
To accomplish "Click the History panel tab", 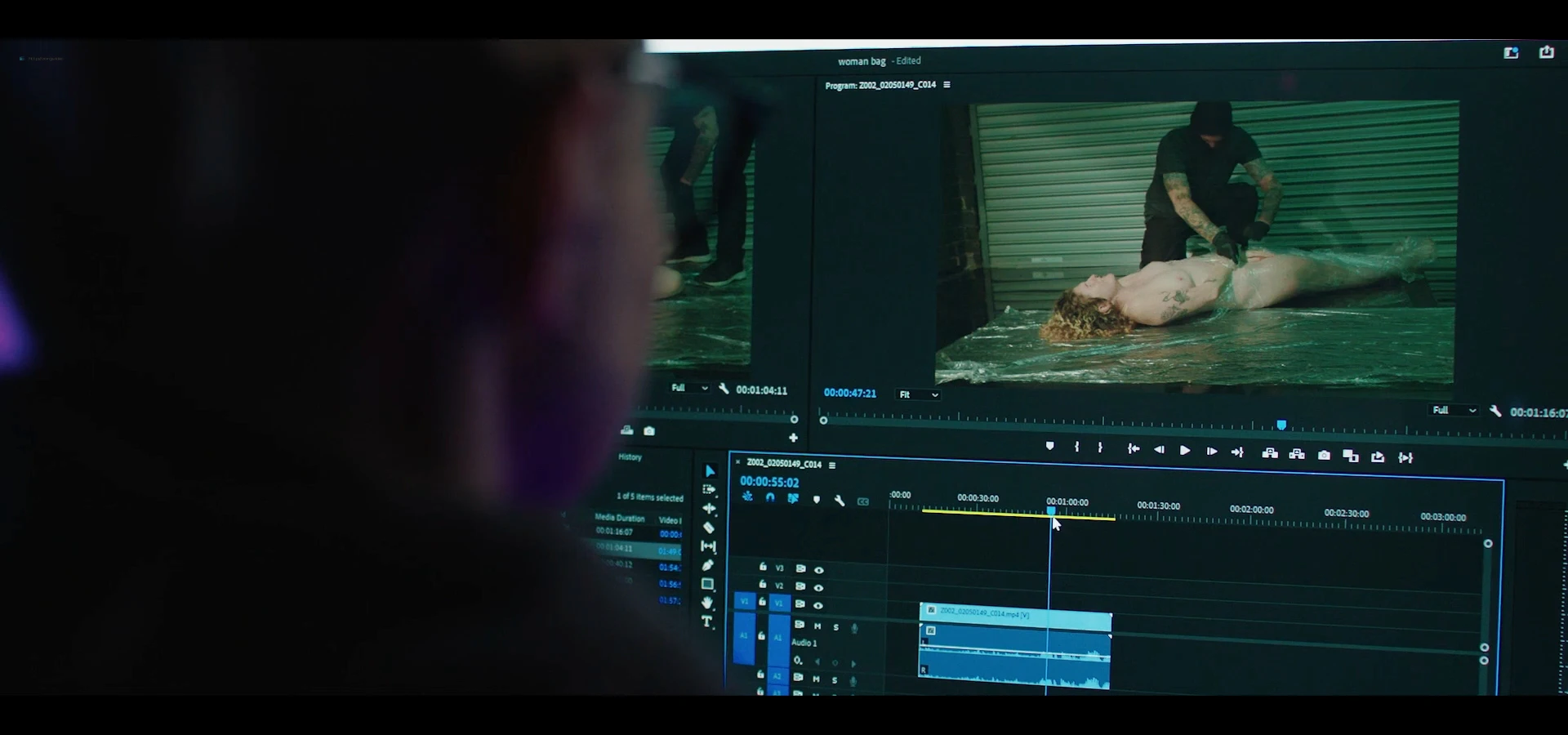I will click(x=630, y=457).
